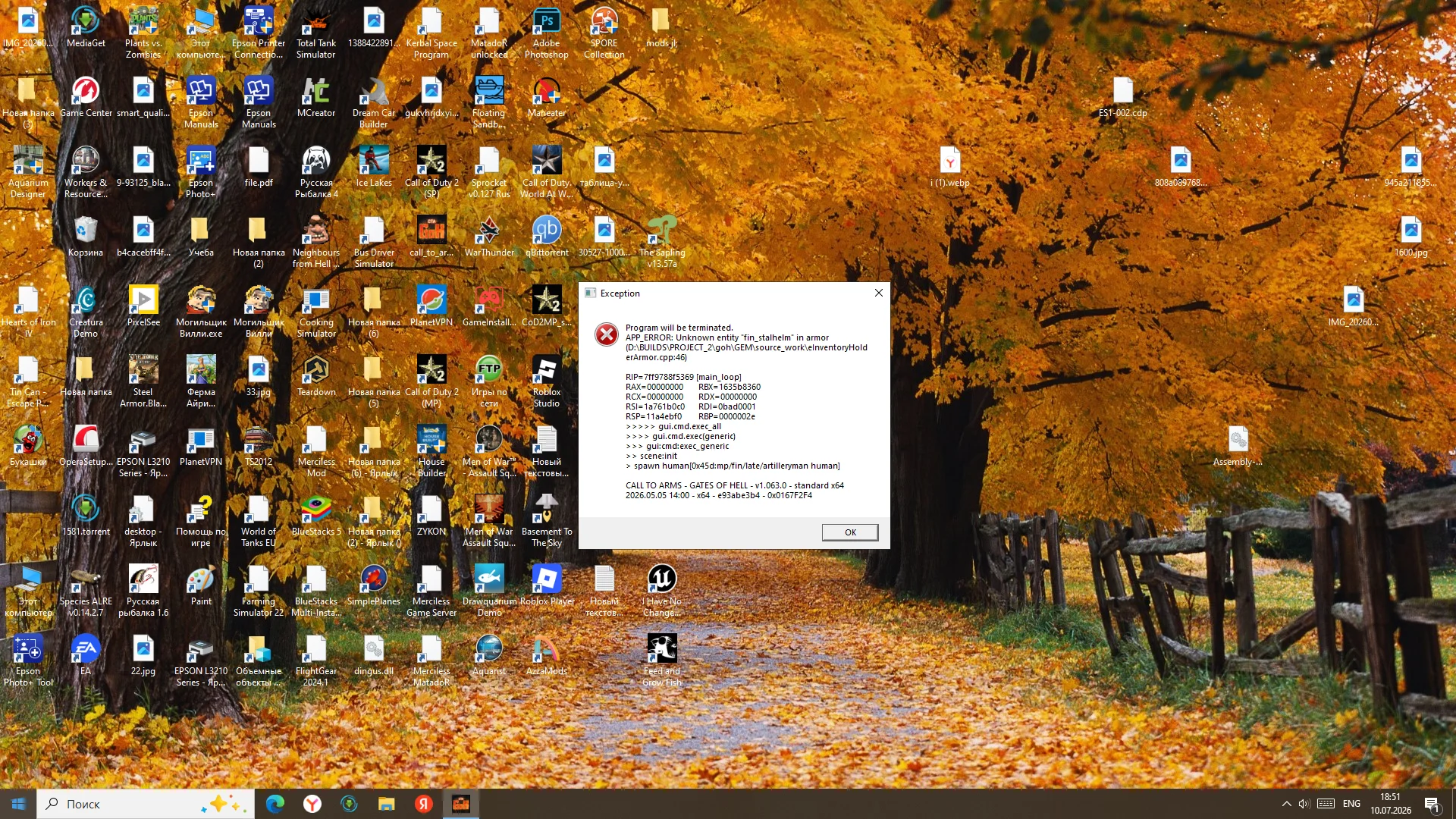Select Call of Duty 2 (MP) icon

click(431, 381)
